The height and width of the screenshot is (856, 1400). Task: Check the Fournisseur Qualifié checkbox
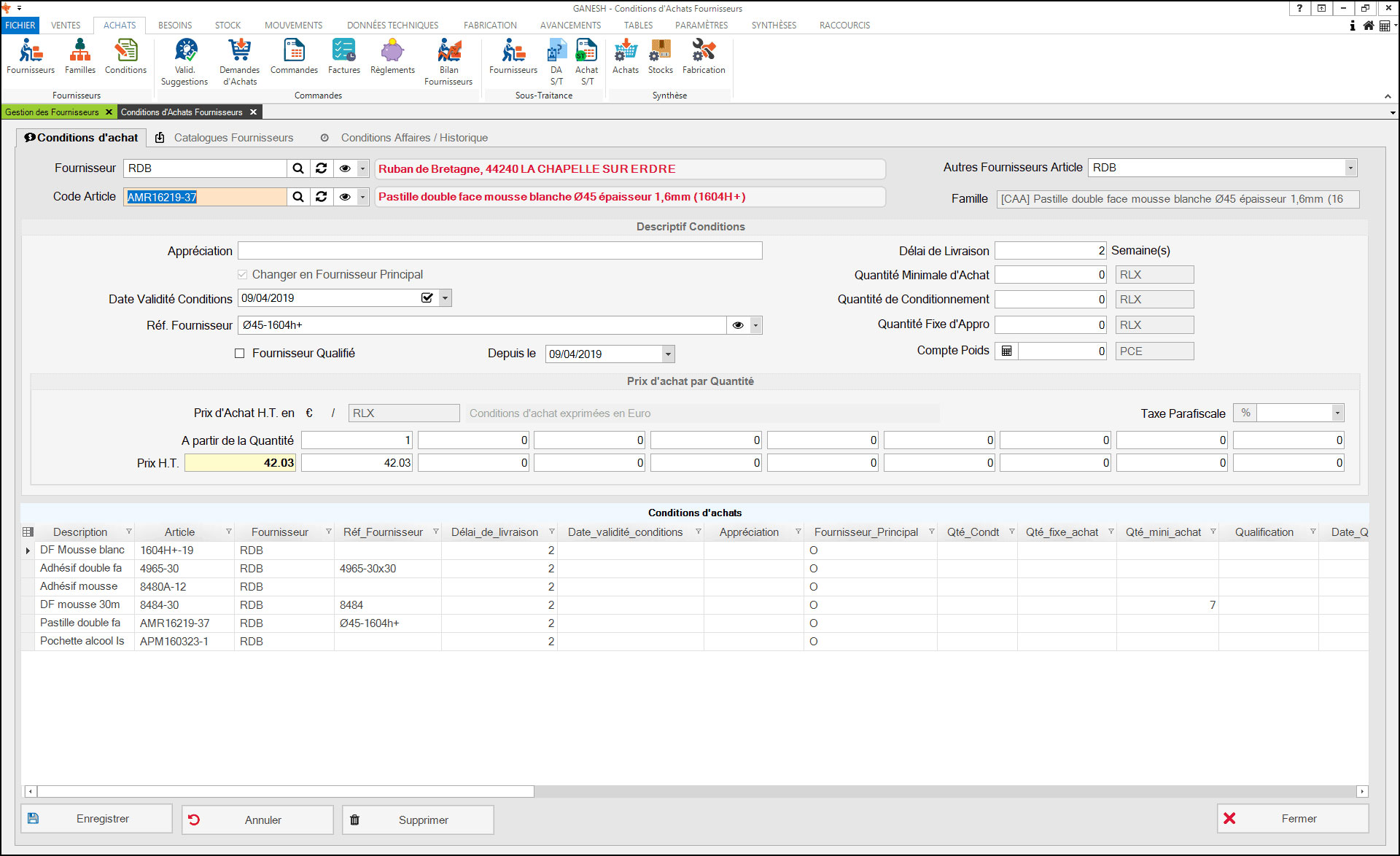click(240, 354)
